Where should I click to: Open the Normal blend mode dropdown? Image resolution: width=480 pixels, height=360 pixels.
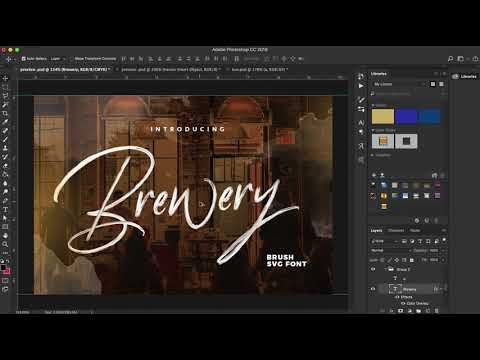[390, 250]
